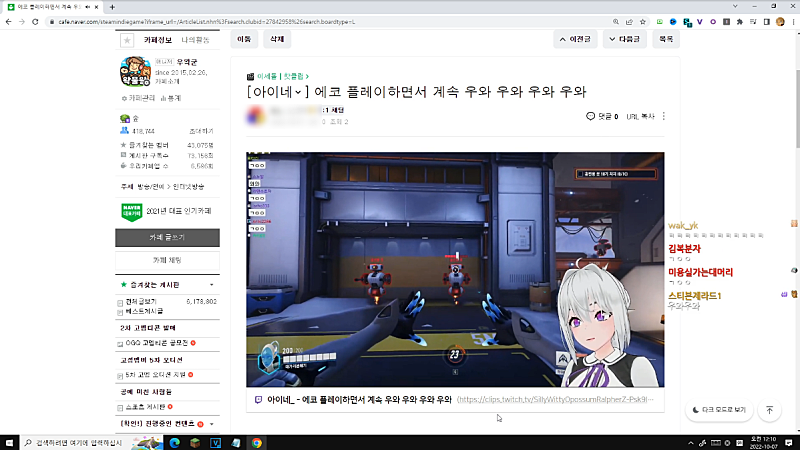Screen dimensions: 800x450
Task: Open the purple circle extension icon
Action: pos(713,22)
